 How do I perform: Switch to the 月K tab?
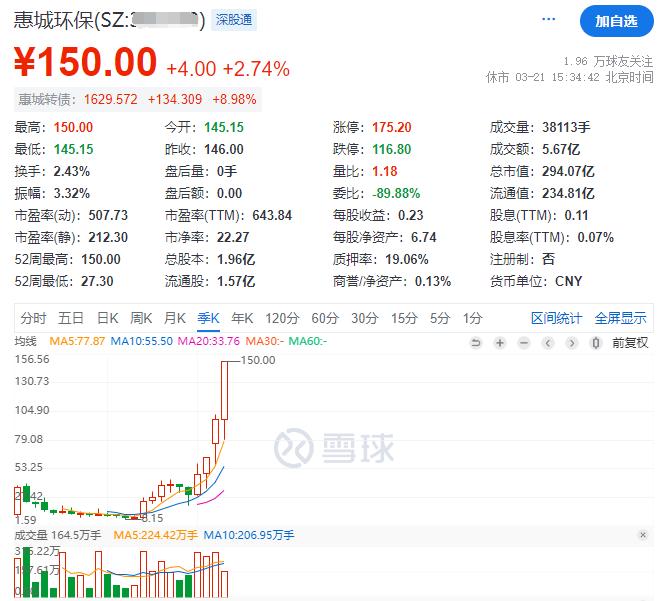175,318
